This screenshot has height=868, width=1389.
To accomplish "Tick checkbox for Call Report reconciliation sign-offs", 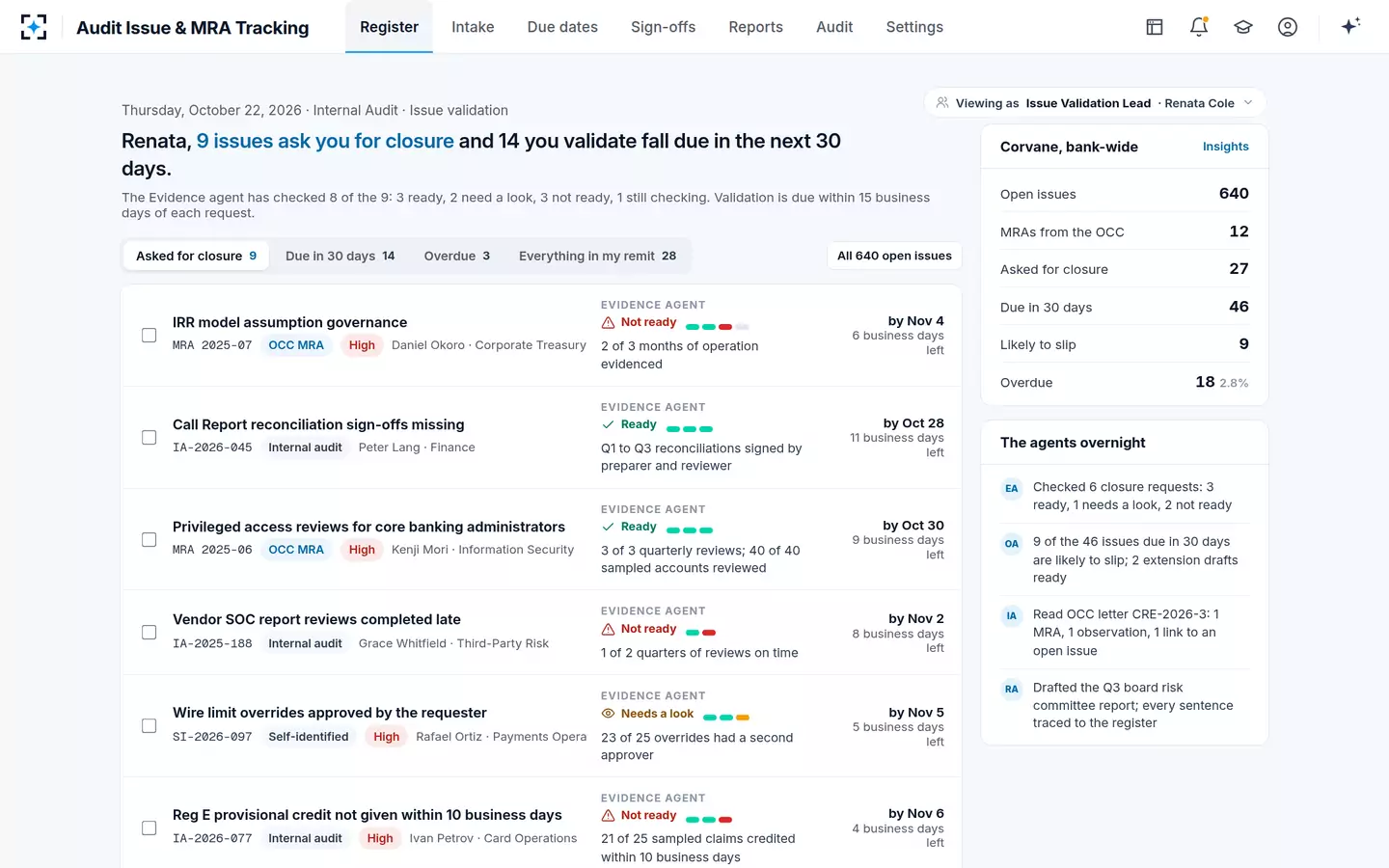I will pos(149,437).
